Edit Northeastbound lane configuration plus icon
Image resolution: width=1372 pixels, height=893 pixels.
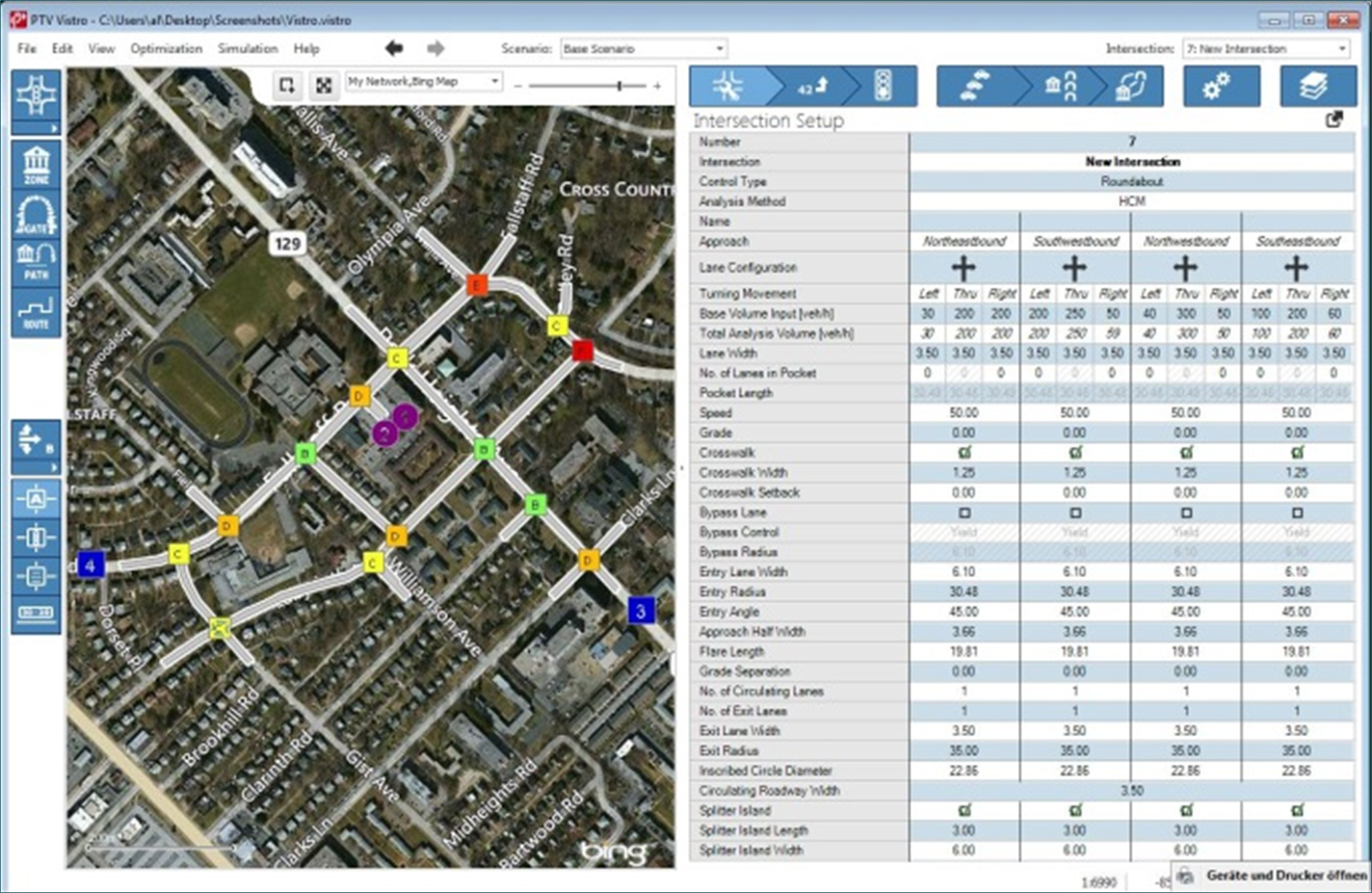963,268
